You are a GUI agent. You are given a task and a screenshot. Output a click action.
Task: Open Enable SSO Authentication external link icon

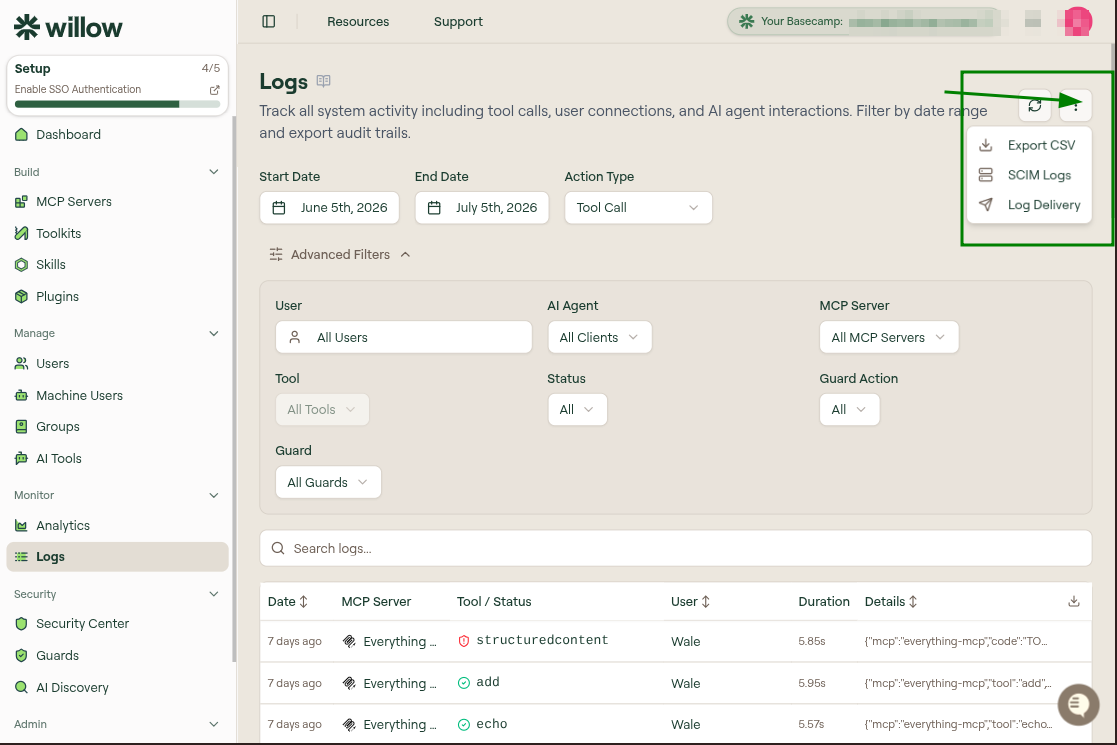[x=214, y=90]
